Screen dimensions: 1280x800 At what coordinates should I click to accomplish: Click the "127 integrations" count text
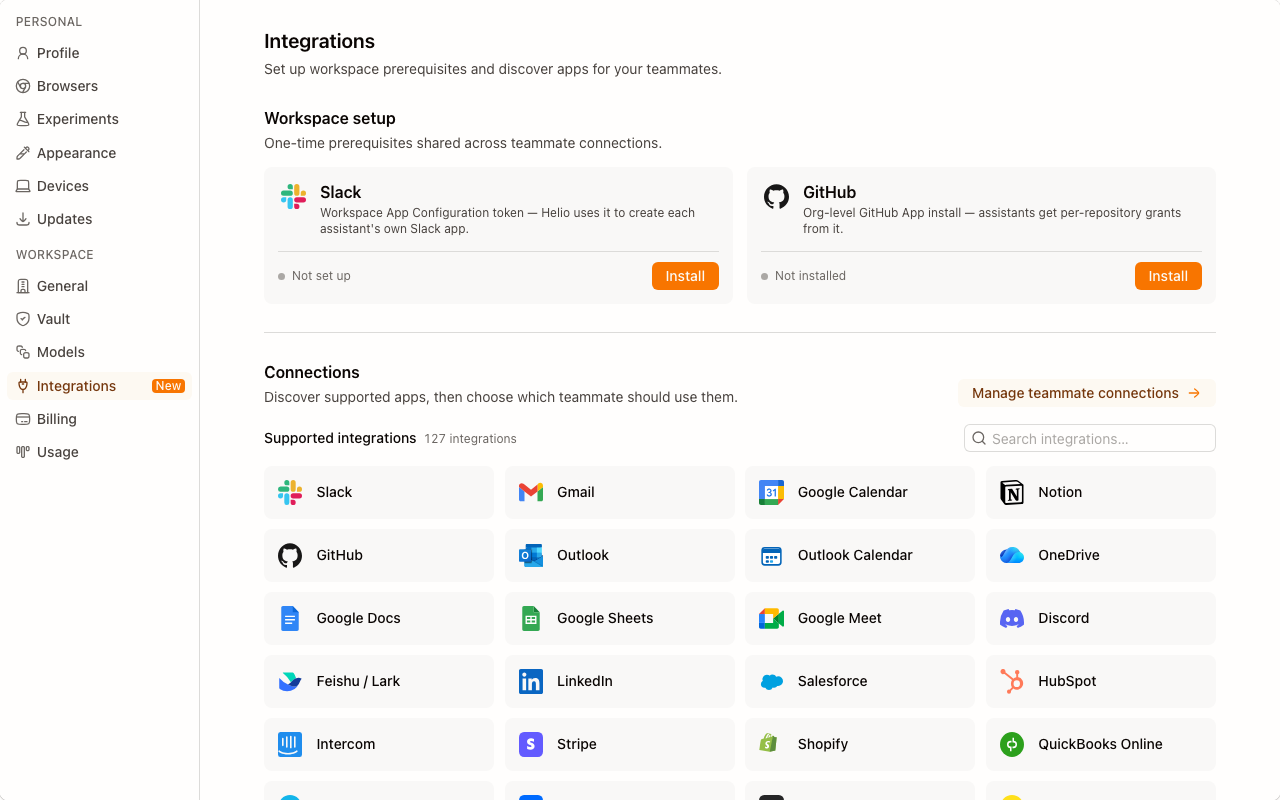coord(470,439)
